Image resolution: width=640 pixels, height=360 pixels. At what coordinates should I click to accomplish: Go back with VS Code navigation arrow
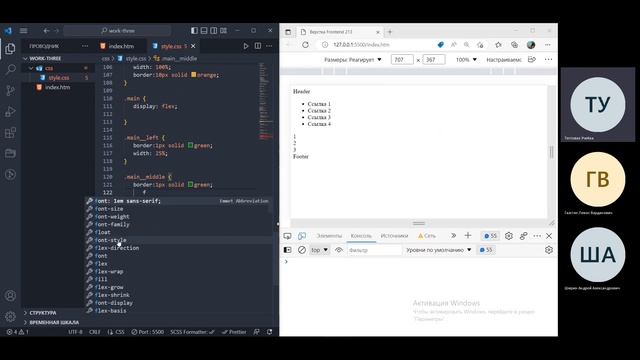click(47, 31)
